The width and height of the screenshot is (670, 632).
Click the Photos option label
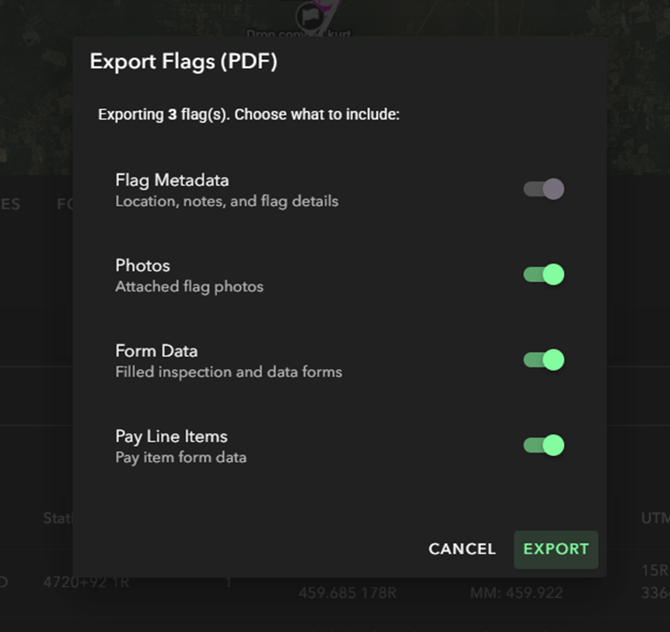[x=143, y=266]
